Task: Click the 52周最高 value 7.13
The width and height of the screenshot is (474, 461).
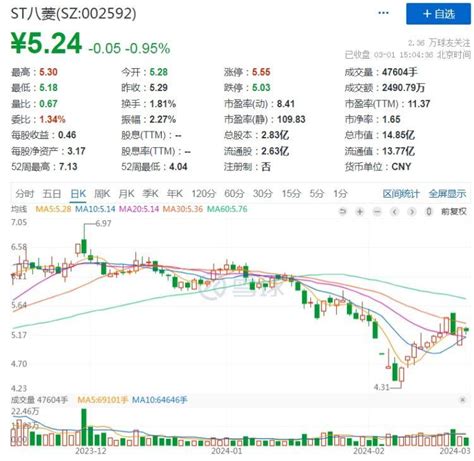Action: pyautogui.click(x=68, y=167)
